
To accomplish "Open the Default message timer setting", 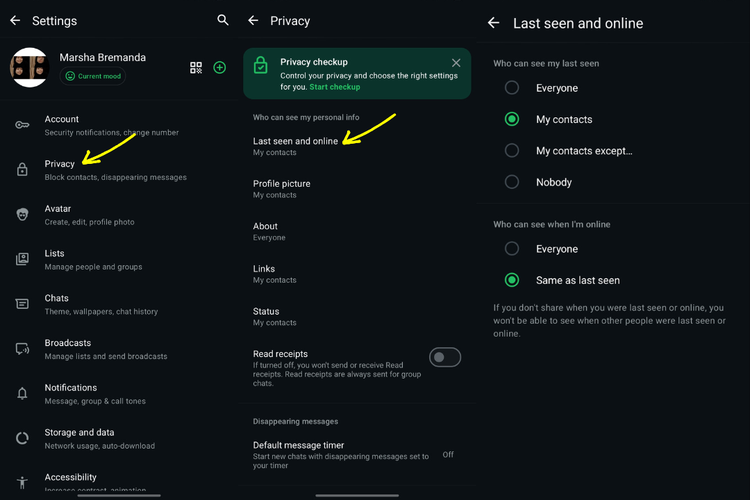I will tap(357, 455).
